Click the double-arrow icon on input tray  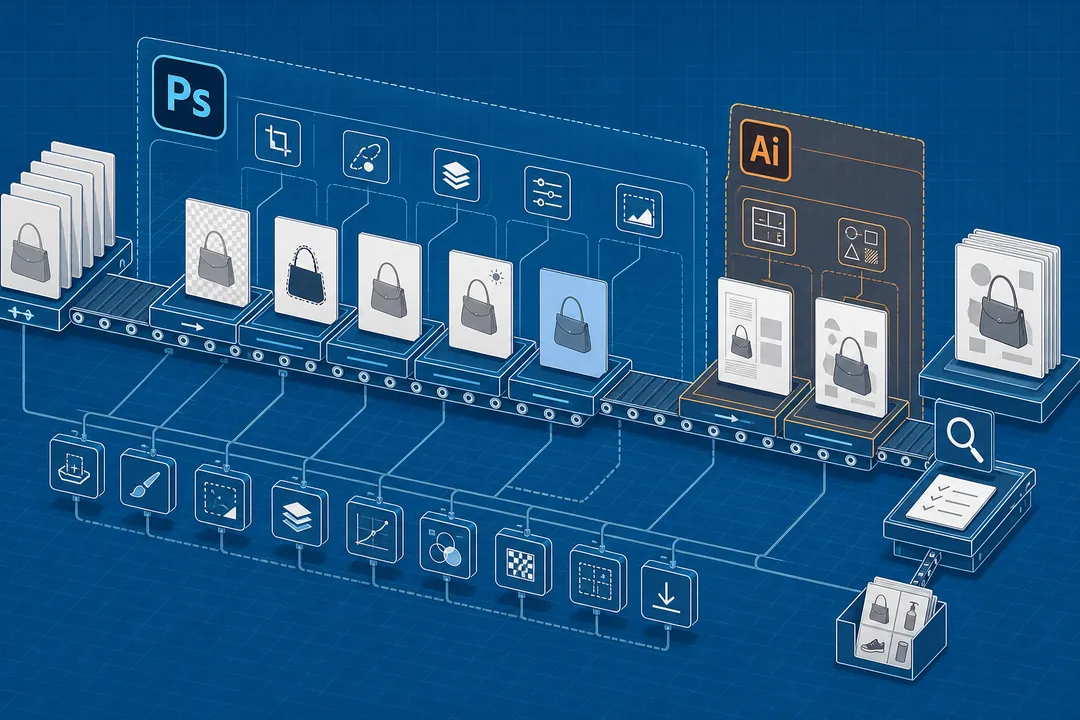click(19, 313)
